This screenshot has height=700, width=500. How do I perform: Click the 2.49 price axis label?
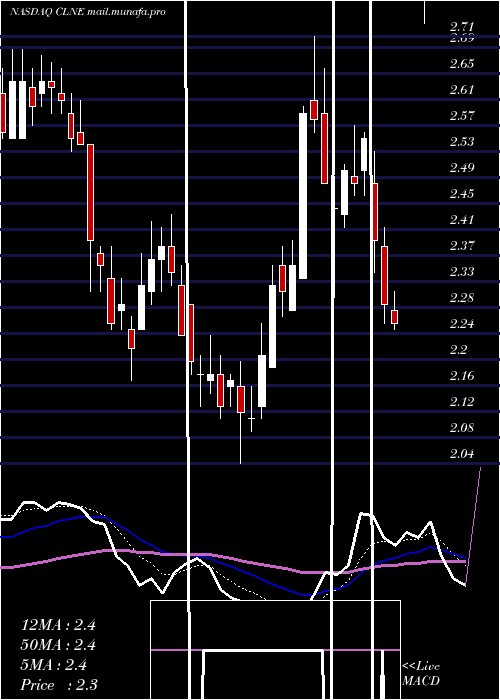[462, 168]
